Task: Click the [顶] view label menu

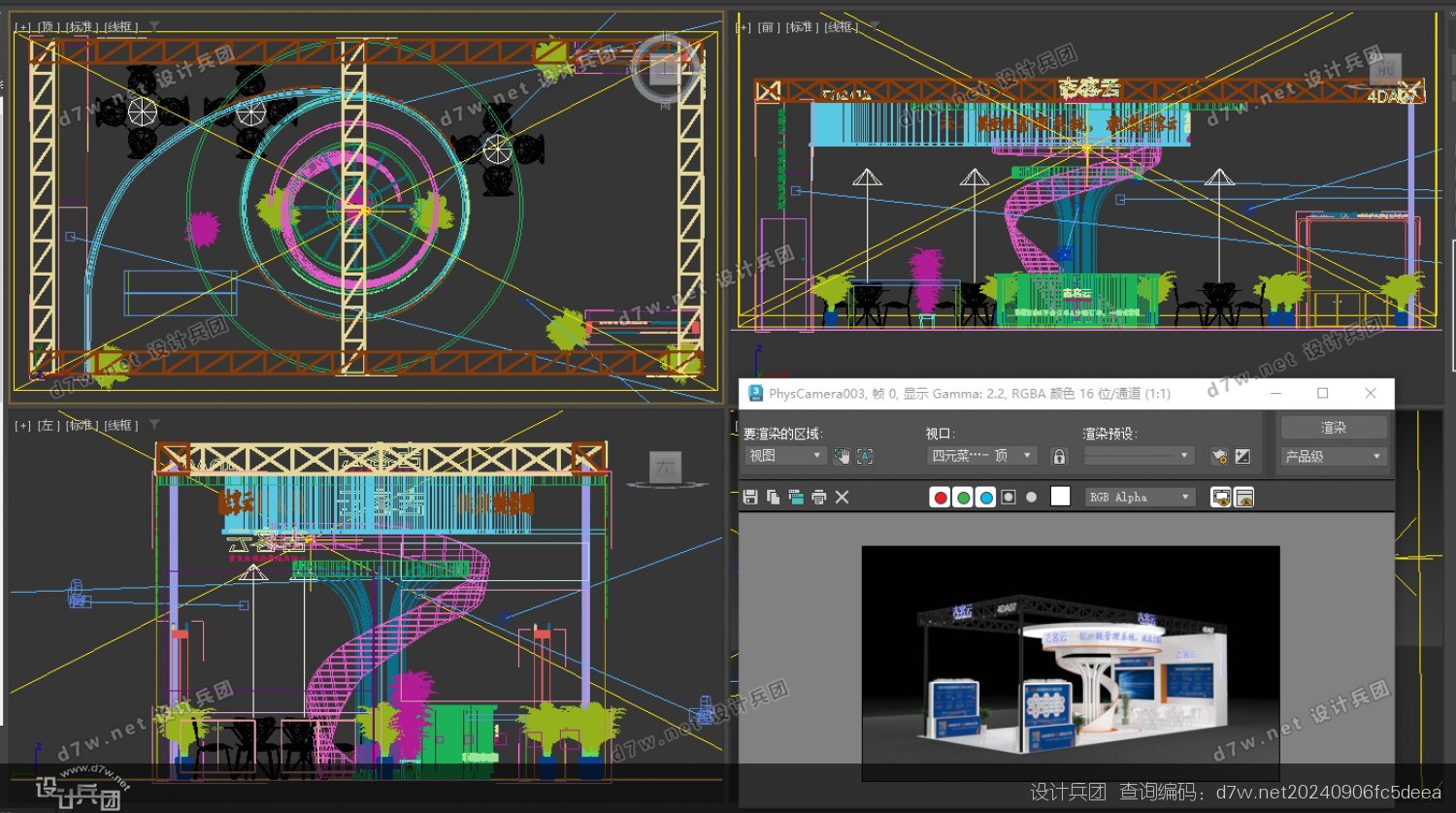Action: click(49, 27)
